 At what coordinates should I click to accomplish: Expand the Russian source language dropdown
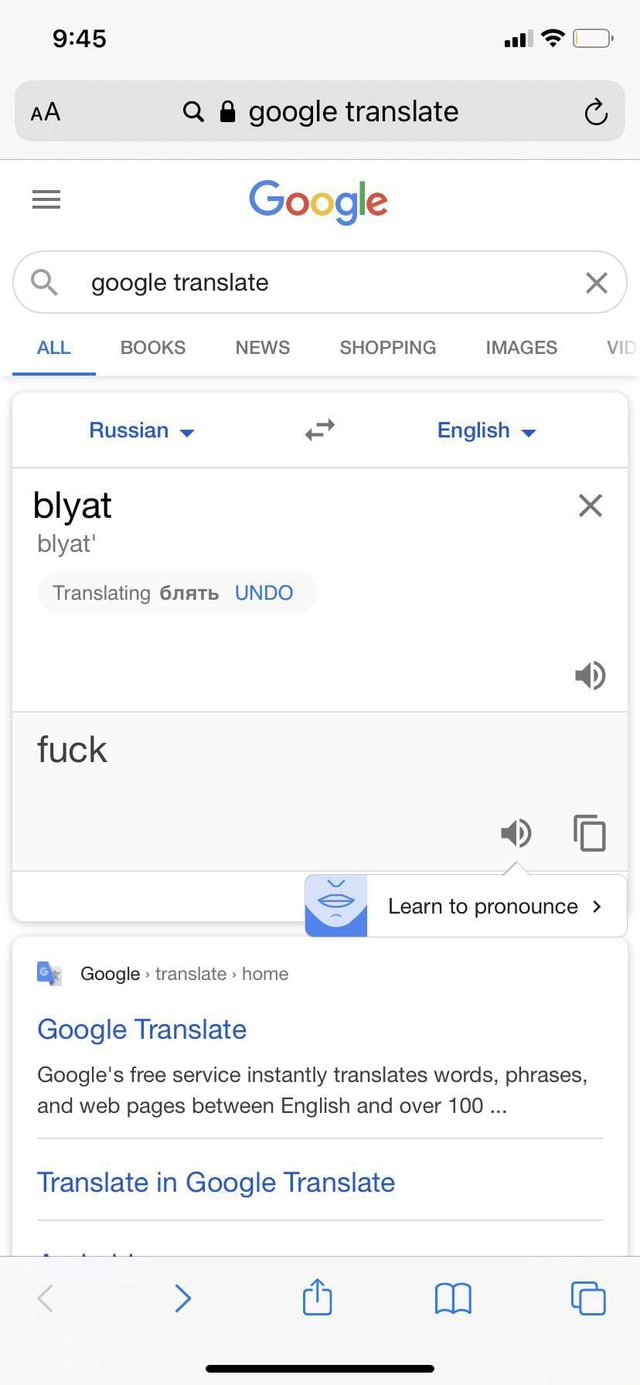pyautogui.click(x=141, y=431)
